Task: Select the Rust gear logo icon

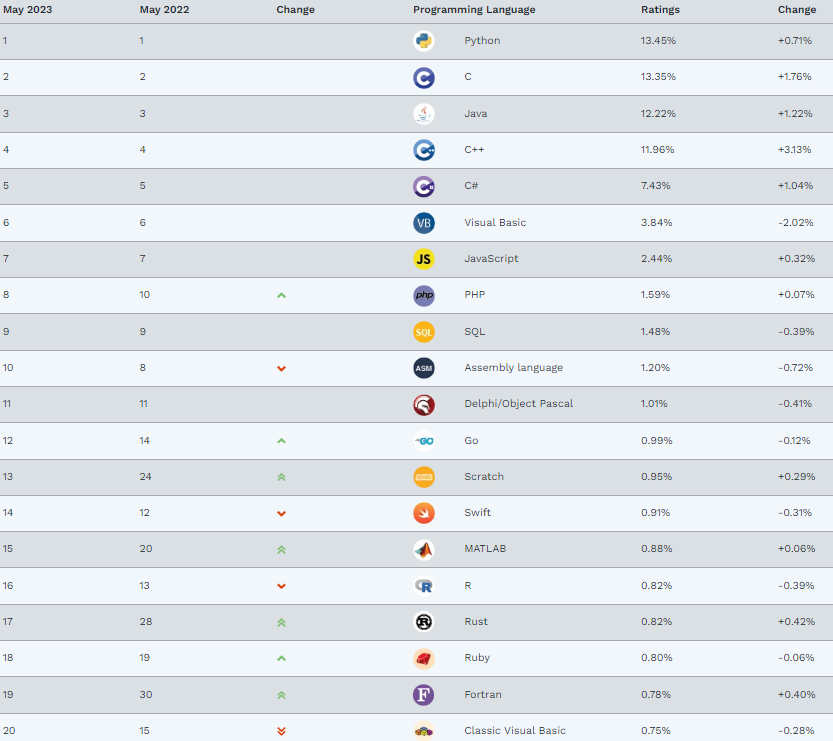Action: point(423,621)
